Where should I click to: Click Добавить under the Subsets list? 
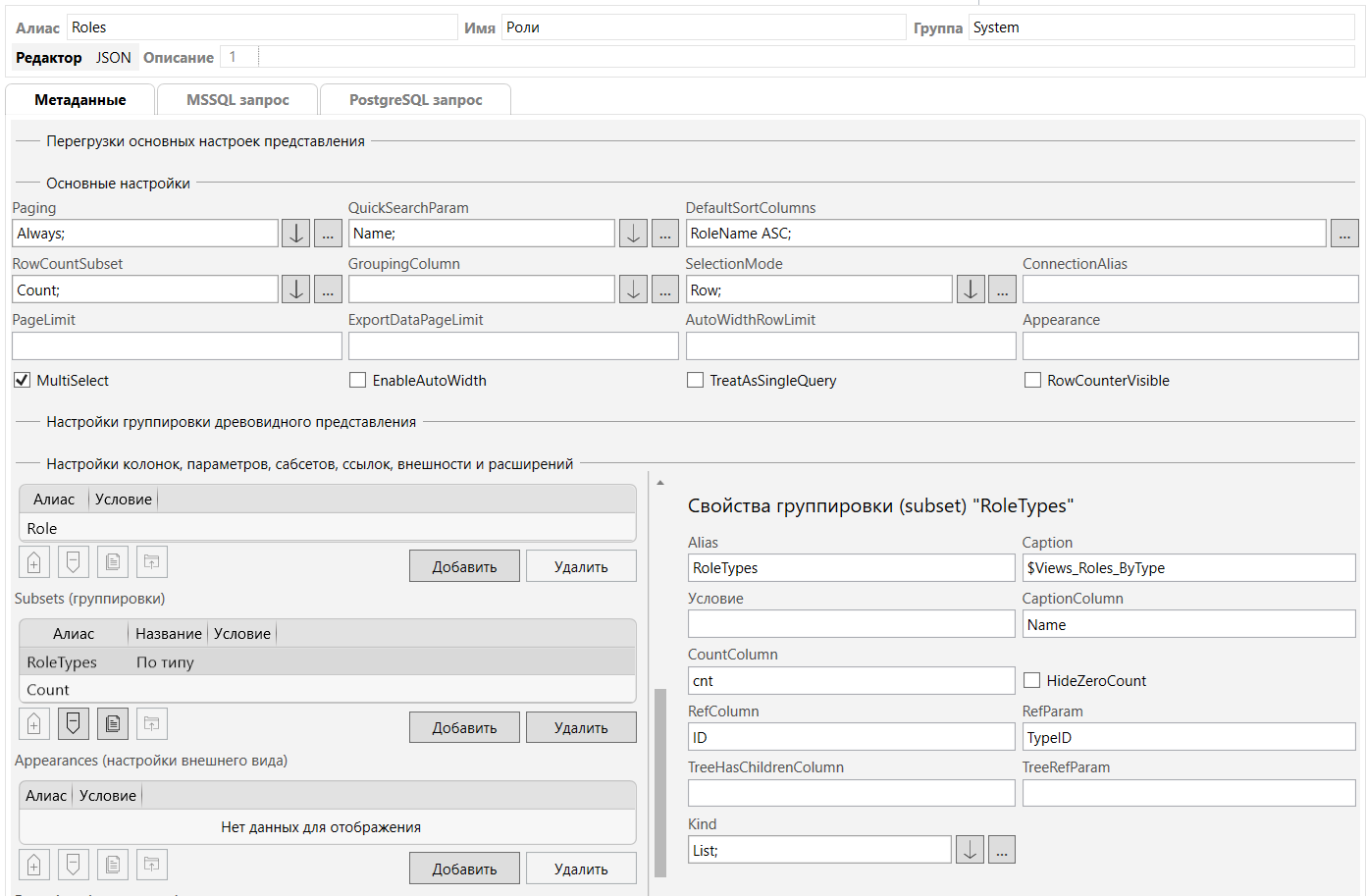[464, 727]
